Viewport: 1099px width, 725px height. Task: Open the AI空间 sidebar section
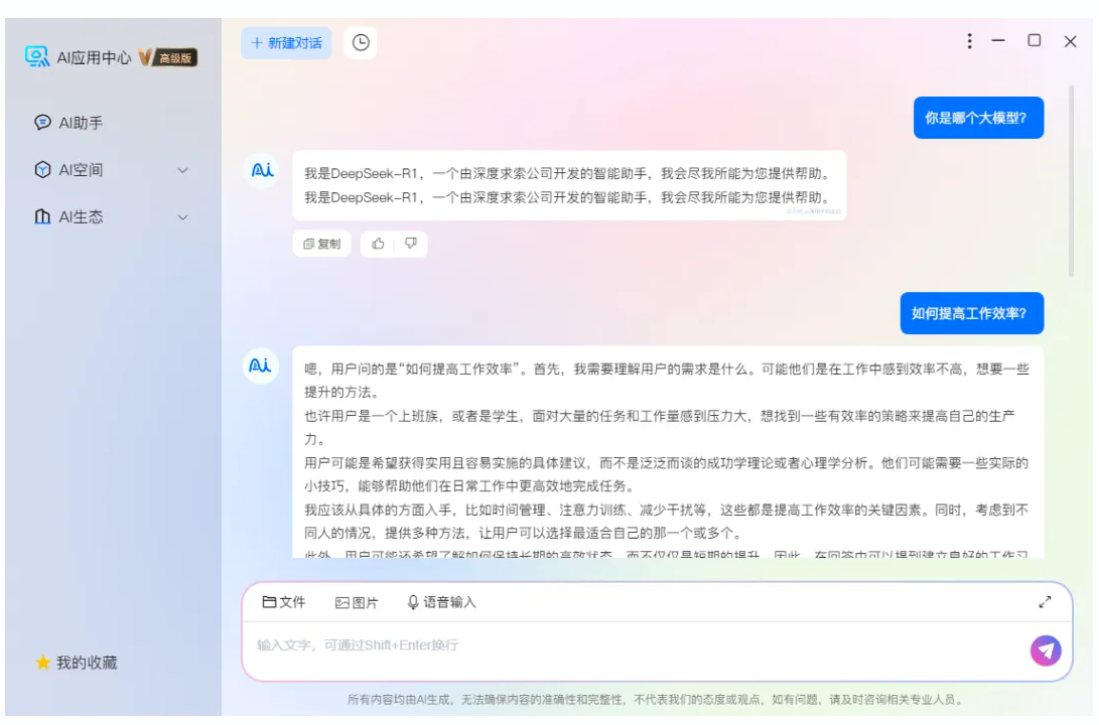69,170
